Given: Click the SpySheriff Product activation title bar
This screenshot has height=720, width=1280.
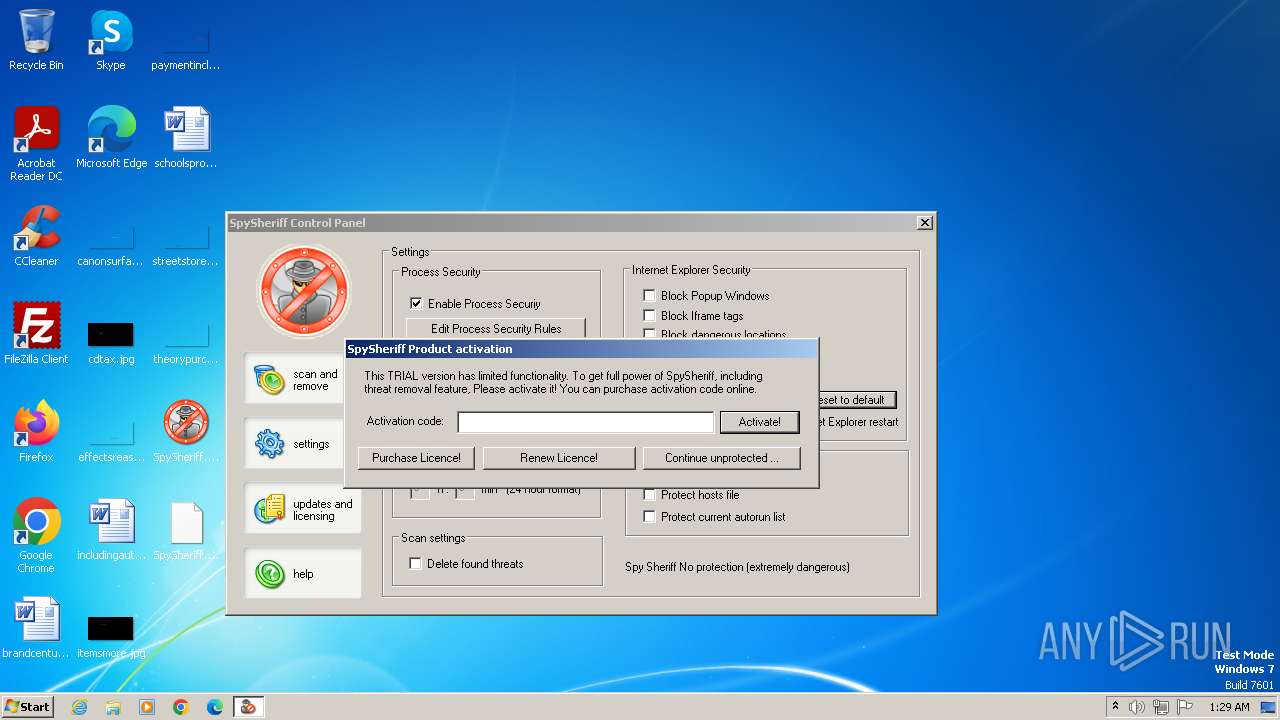Looking at the screenshot, I should 580,349.
